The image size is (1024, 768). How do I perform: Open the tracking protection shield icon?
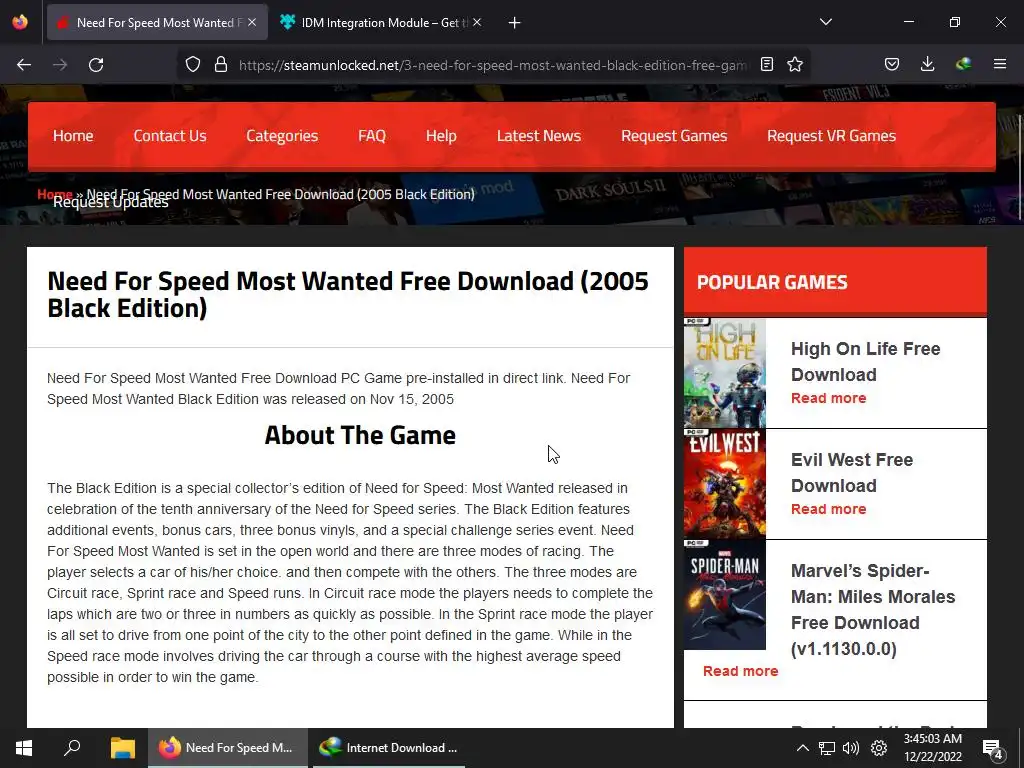point(193,65)
